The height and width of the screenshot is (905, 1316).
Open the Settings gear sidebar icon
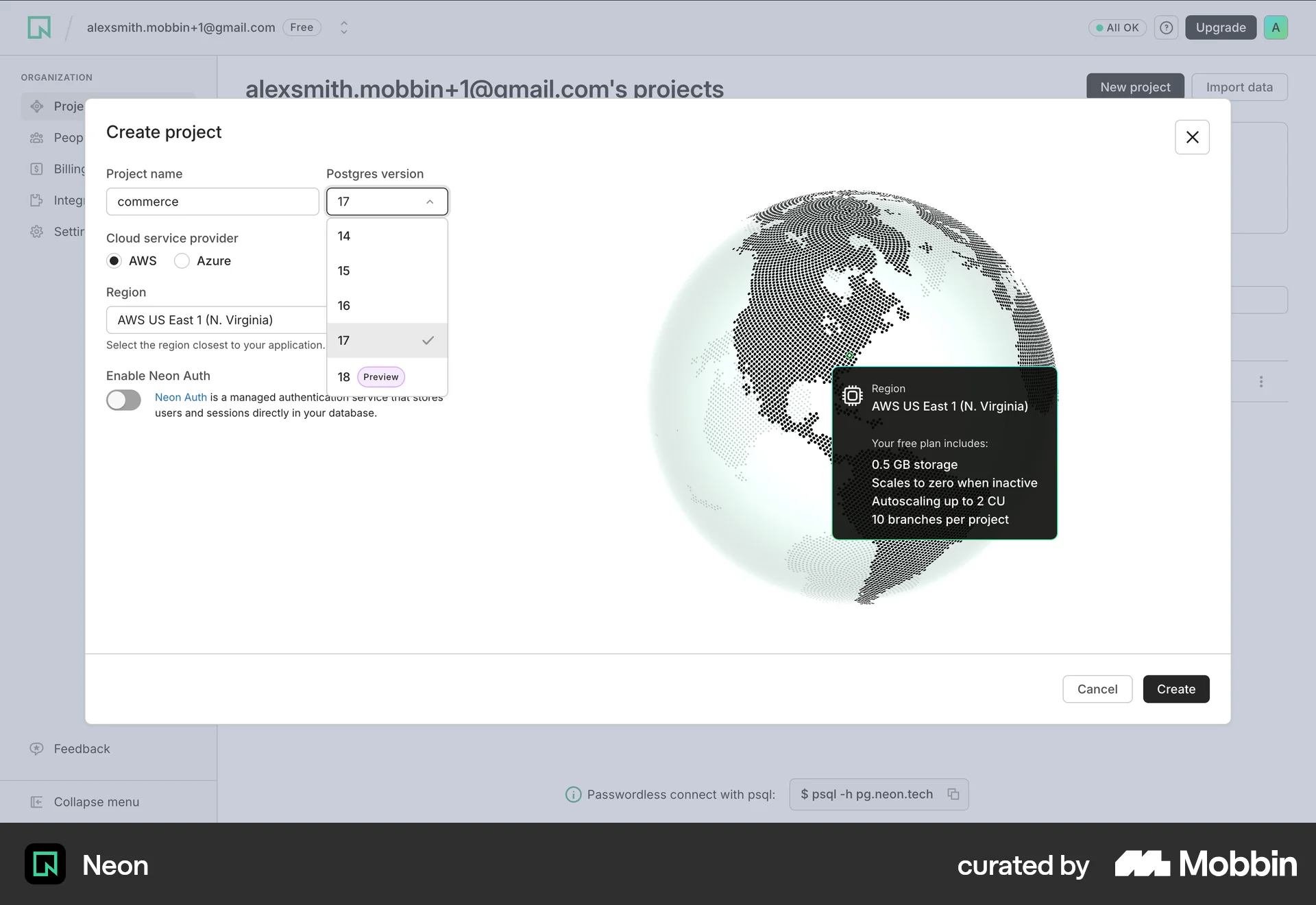click(x=37, y=232)
